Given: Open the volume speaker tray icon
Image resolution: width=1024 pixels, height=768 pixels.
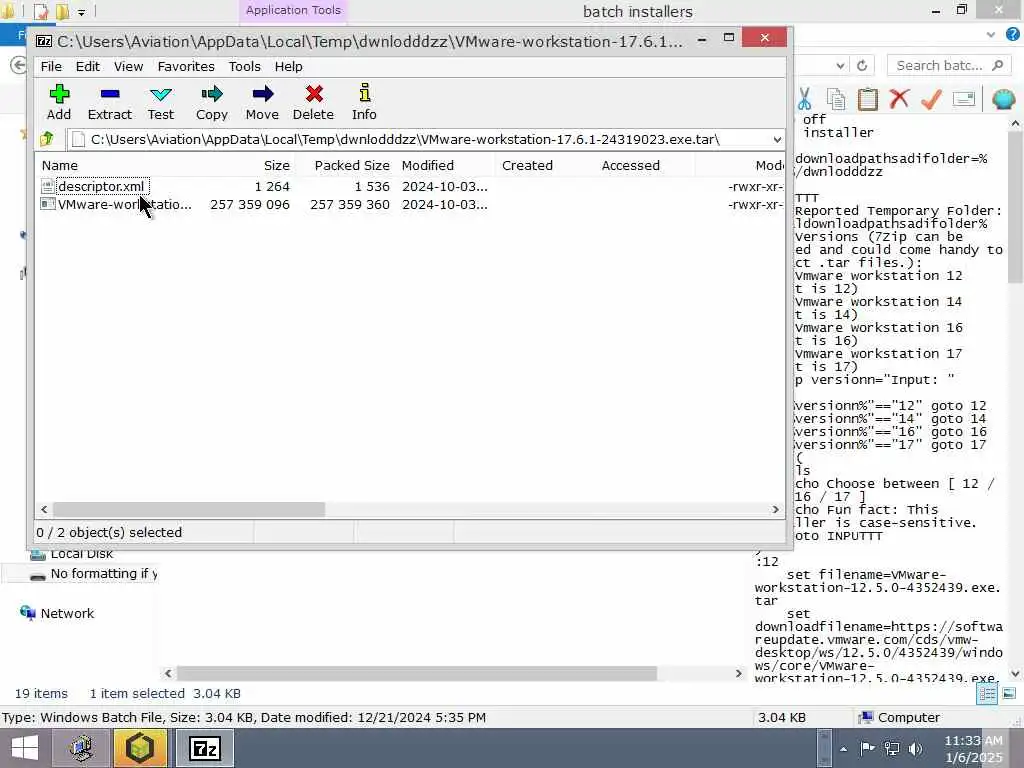Looking at the screenshot, I should (916, 748).
